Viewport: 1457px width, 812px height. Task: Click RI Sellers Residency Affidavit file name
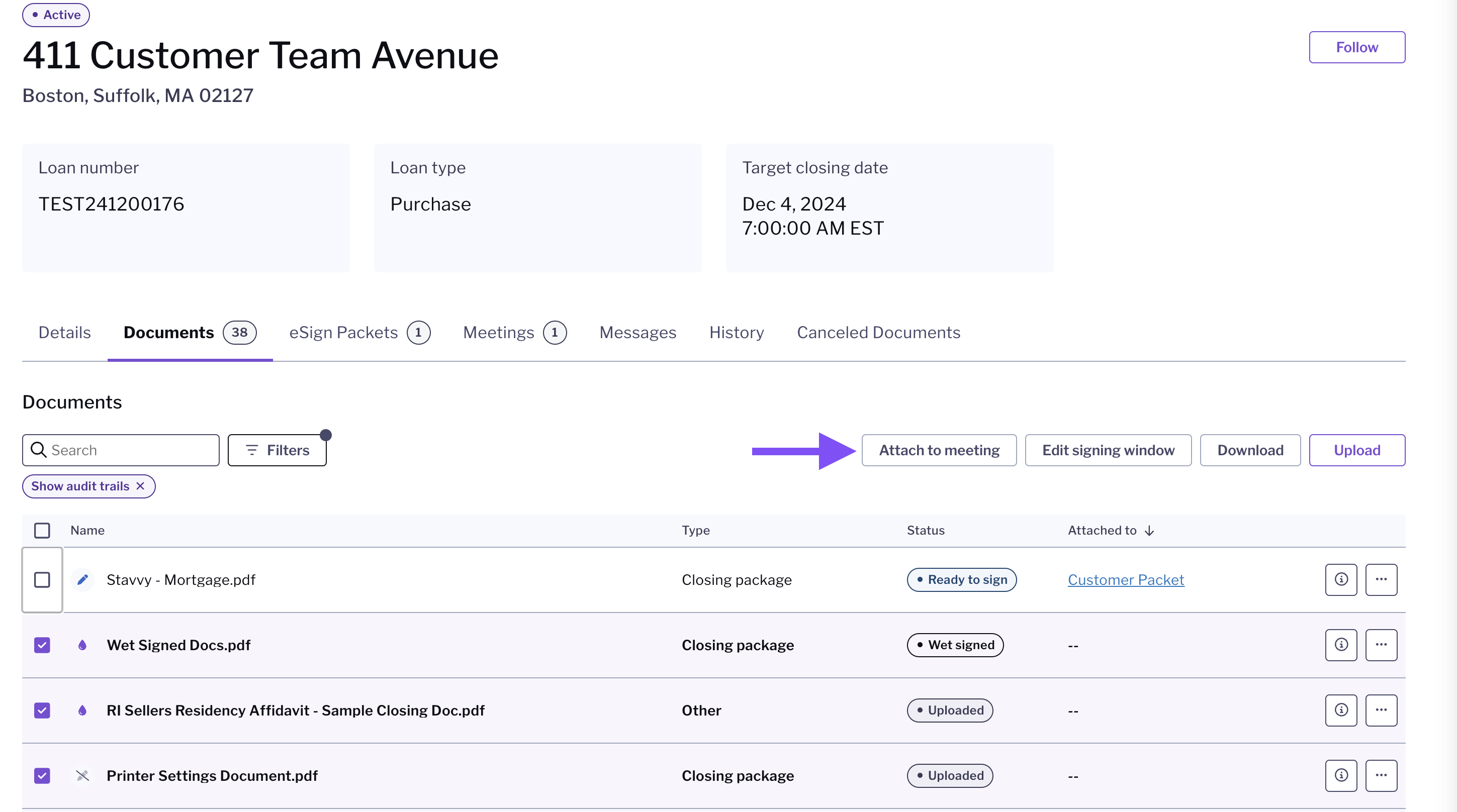pos(295,710)
